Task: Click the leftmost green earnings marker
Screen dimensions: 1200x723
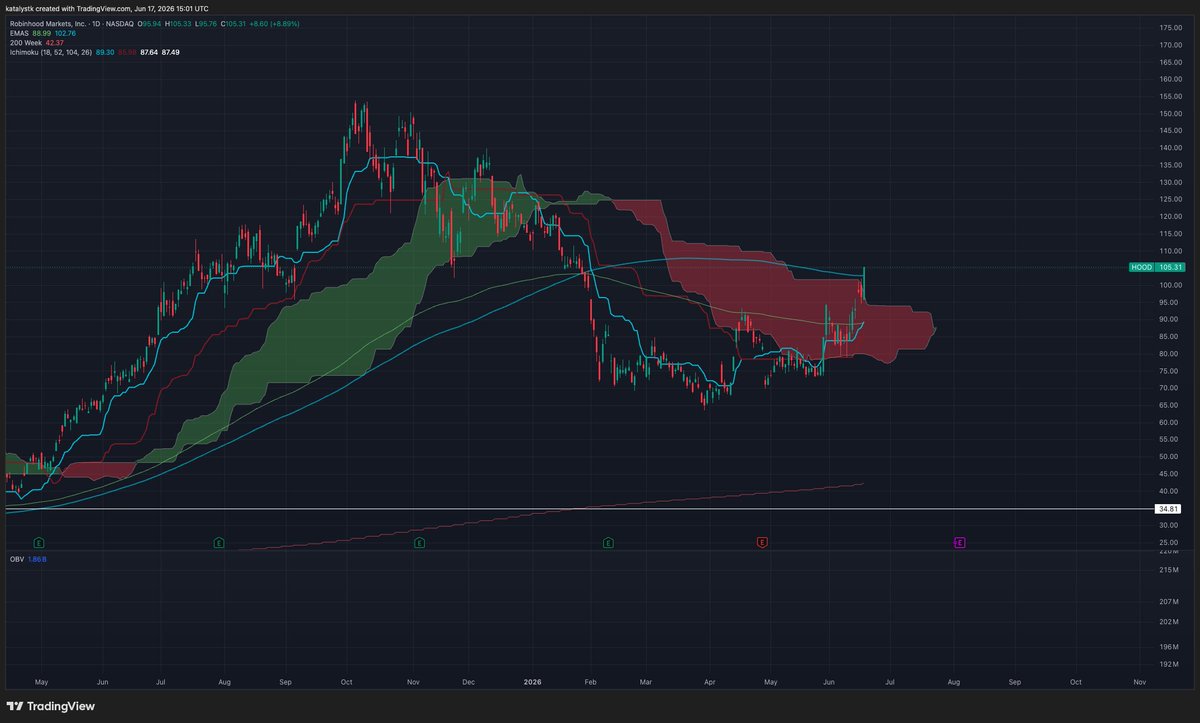Action: [x=40, y=542]
